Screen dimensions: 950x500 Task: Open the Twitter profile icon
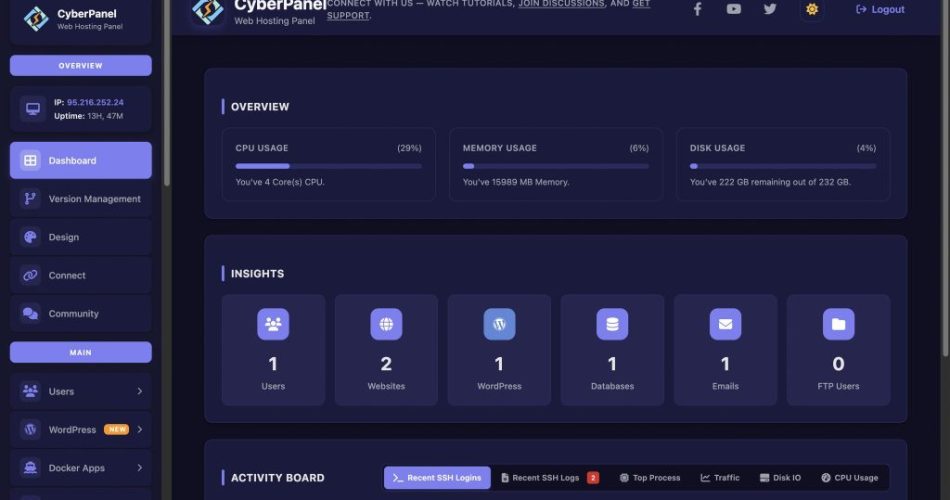770,9
